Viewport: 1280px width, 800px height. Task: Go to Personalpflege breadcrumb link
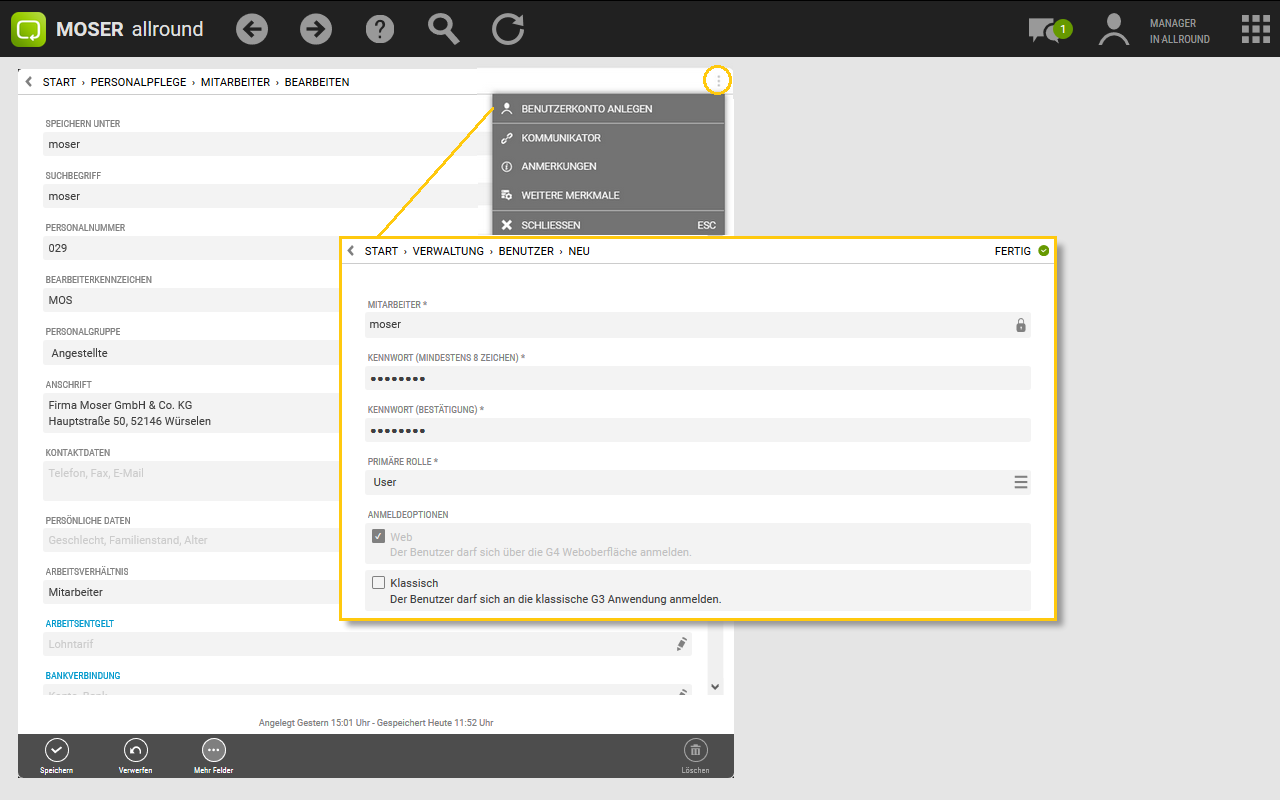[138, 82]
